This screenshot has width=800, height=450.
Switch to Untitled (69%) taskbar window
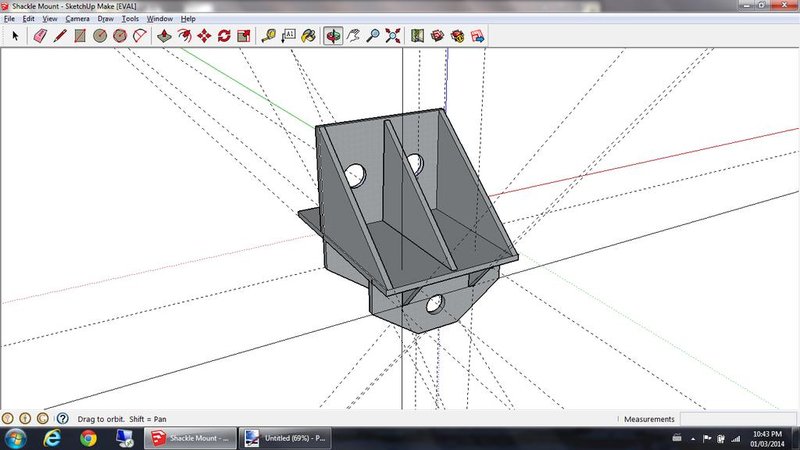(285, 438)
